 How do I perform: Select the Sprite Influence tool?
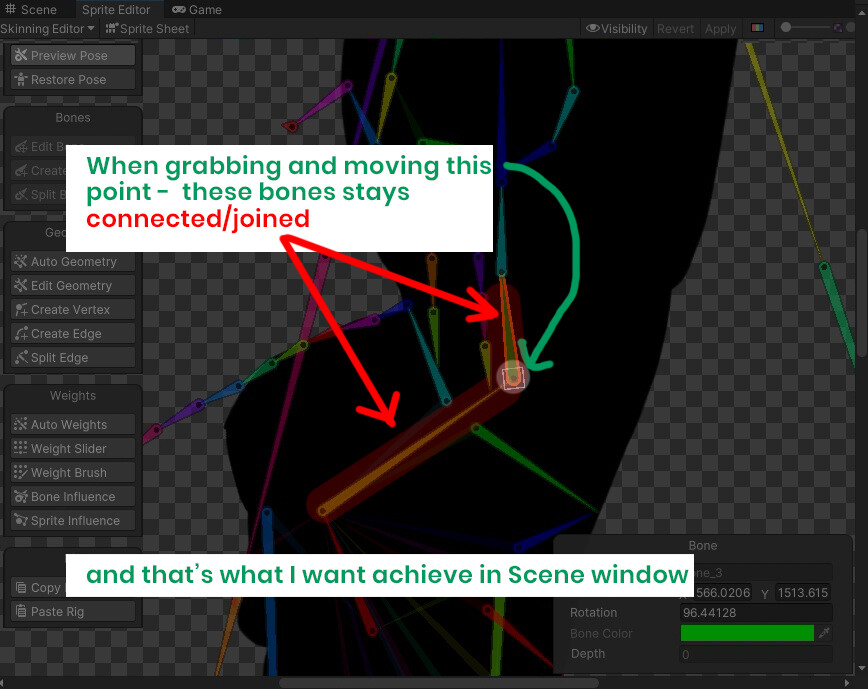[x=71, y=520]
